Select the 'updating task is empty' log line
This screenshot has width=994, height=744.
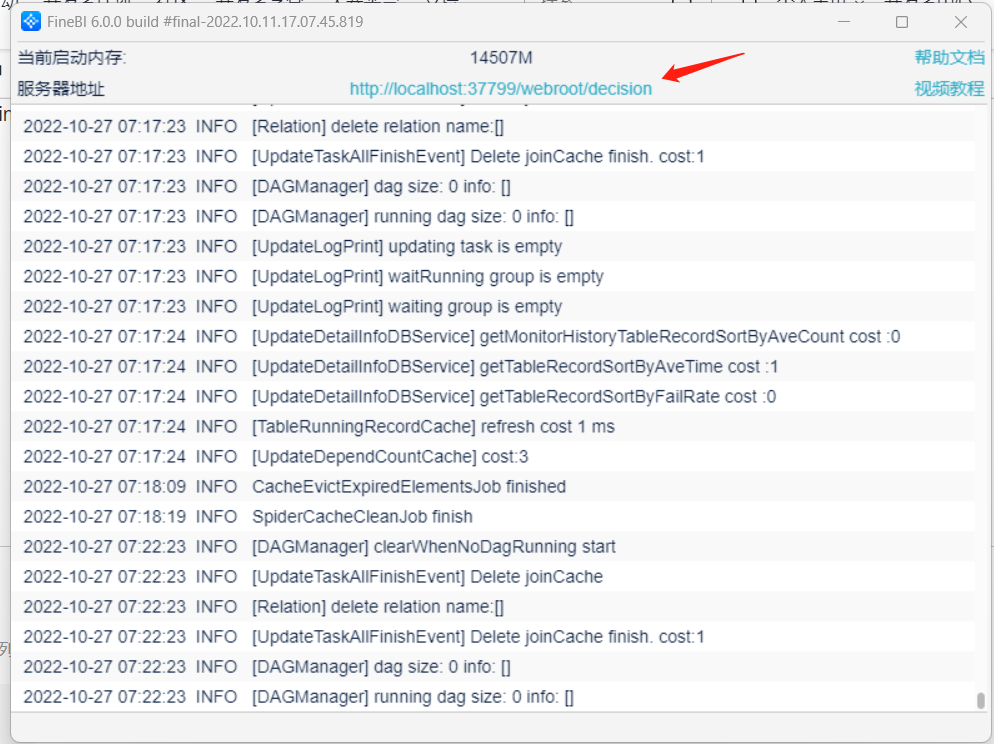(x=493, y=247)
